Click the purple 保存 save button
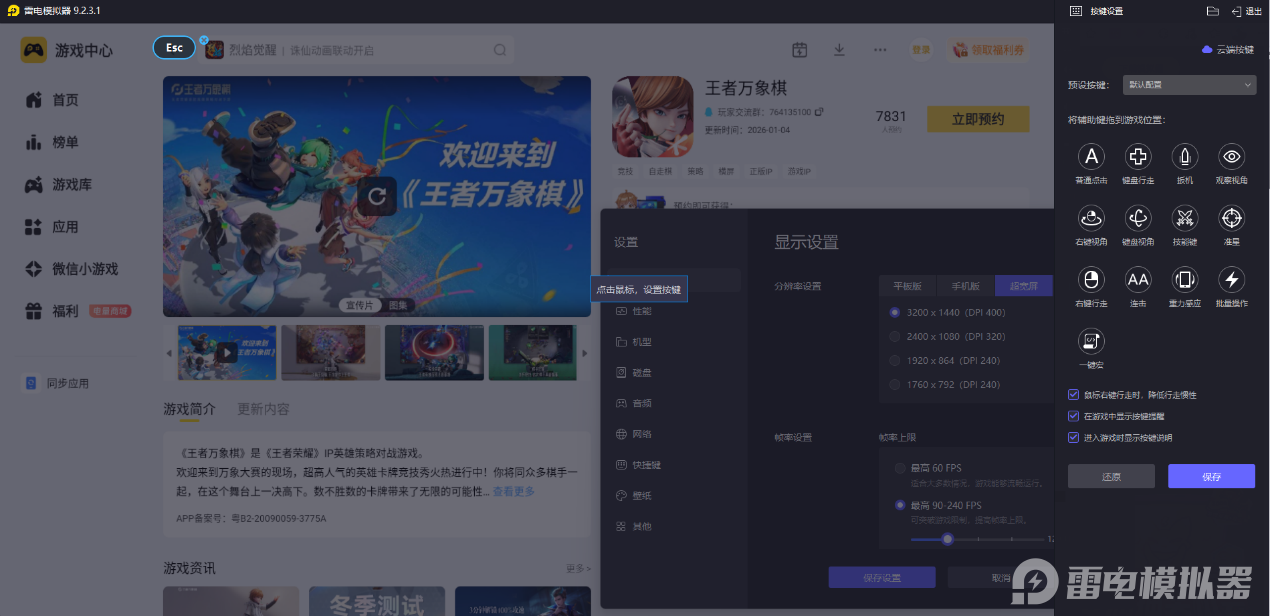 [x=1211, y=477]
